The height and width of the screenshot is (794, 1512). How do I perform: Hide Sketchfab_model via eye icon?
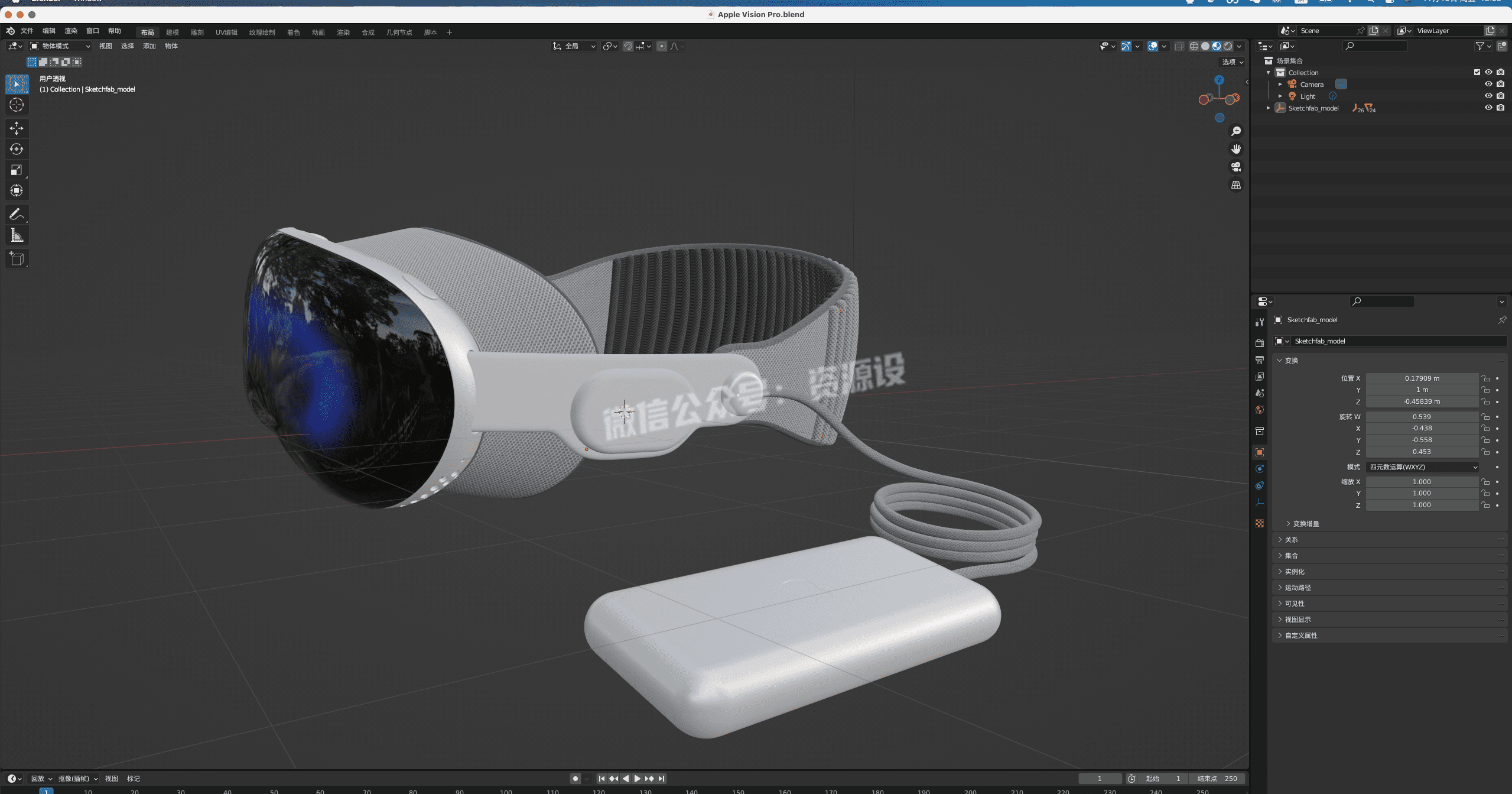(x=1488, y=108)
